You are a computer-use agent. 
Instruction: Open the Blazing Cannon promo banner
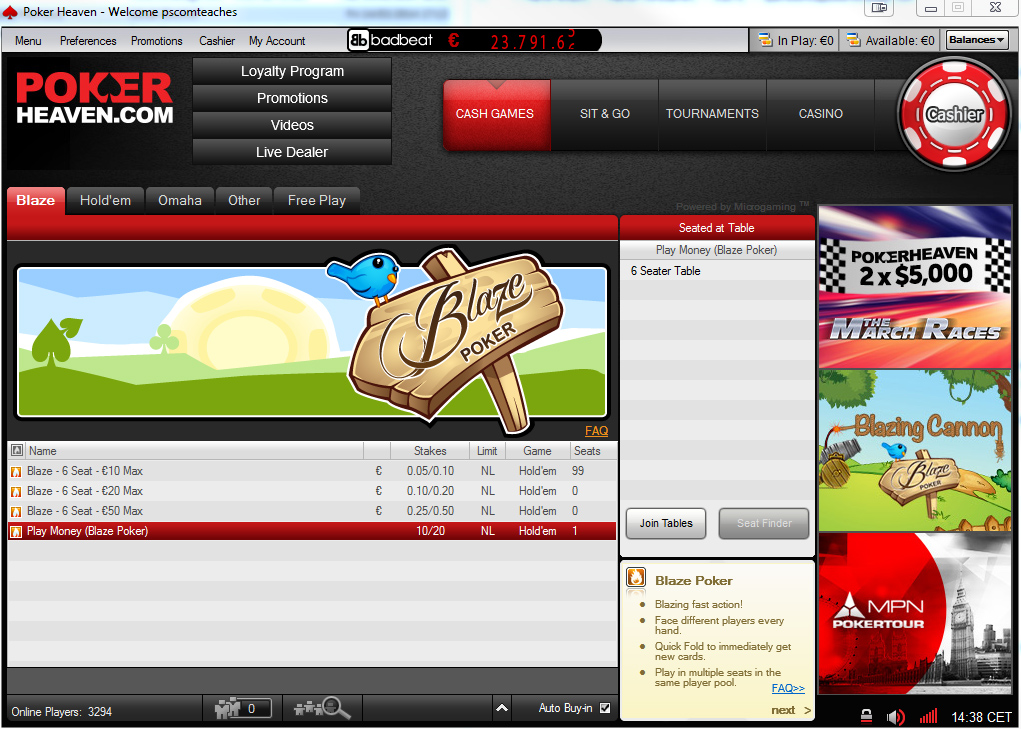915,450
